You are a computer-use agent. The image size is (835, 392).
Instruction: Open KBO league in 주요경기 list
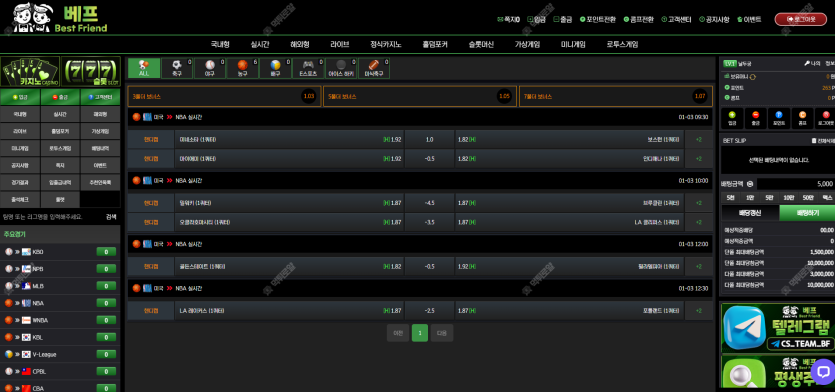60,252
